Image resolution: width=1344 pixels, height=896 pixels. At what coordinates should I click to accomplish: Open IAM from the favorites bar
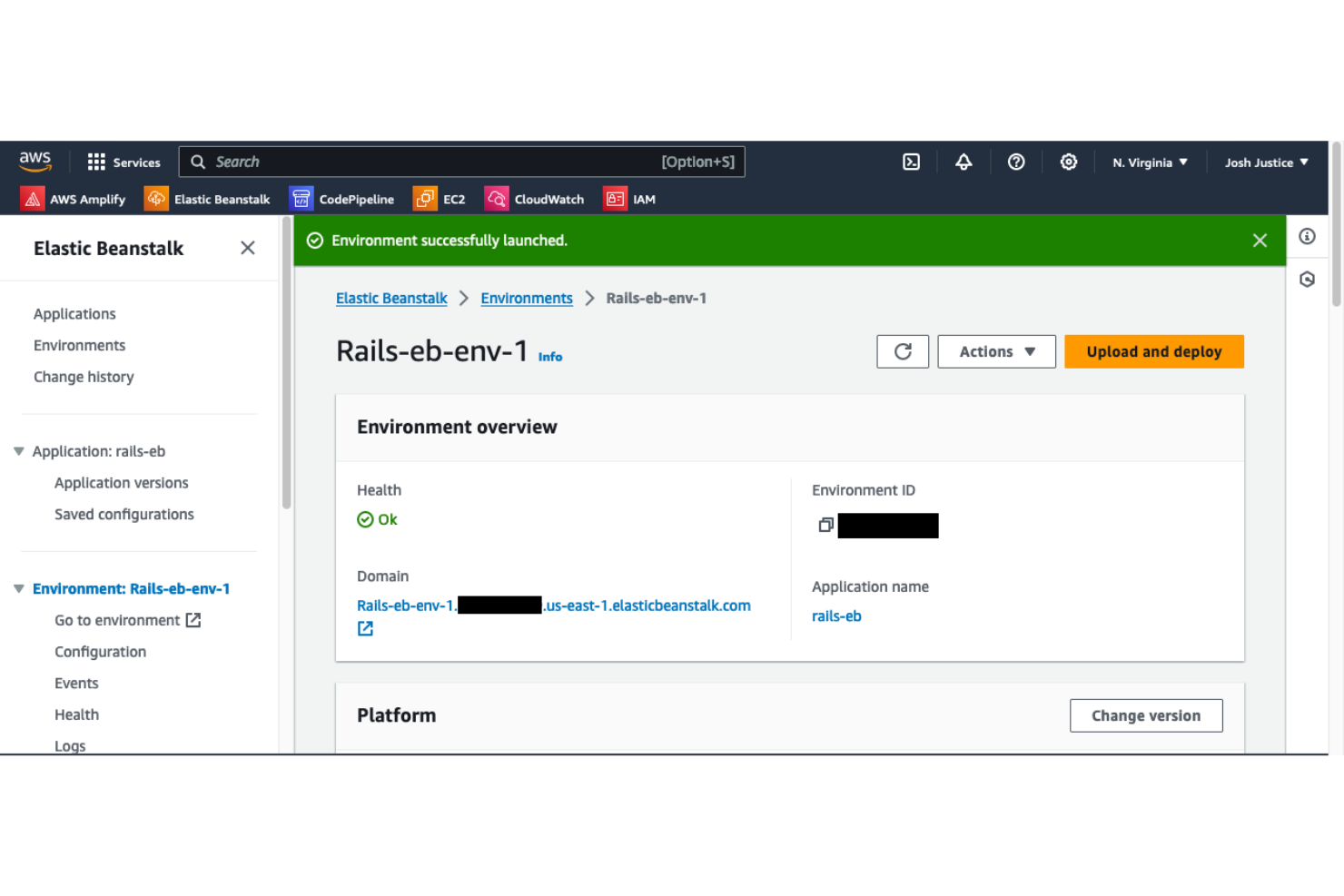629,198
